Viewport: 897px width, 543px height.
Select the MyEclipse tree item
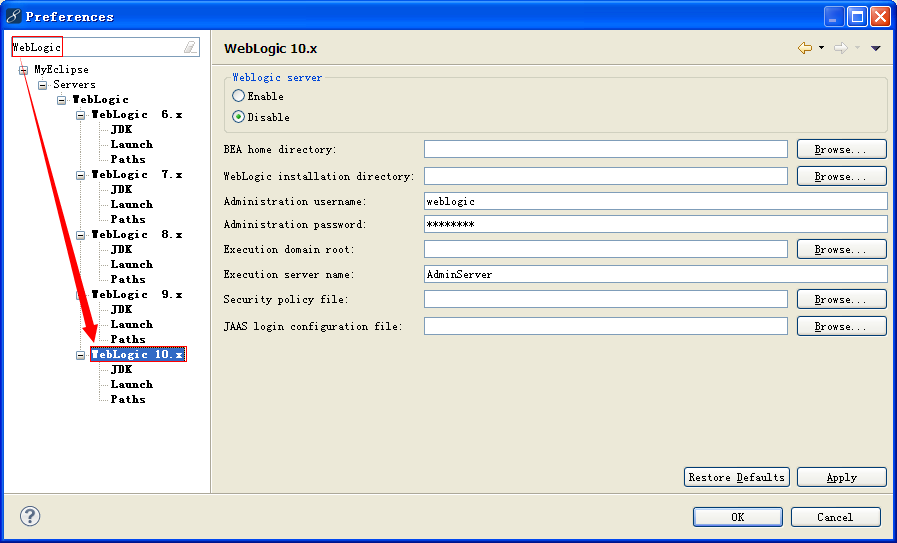61,70
